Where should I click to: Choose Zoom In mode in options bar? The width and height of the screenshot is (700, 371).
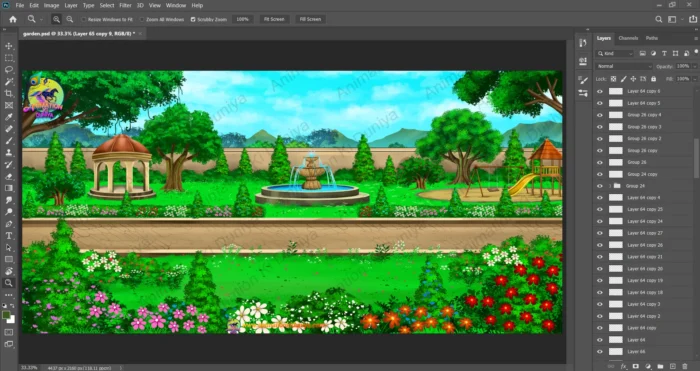(x=56, y=19)
